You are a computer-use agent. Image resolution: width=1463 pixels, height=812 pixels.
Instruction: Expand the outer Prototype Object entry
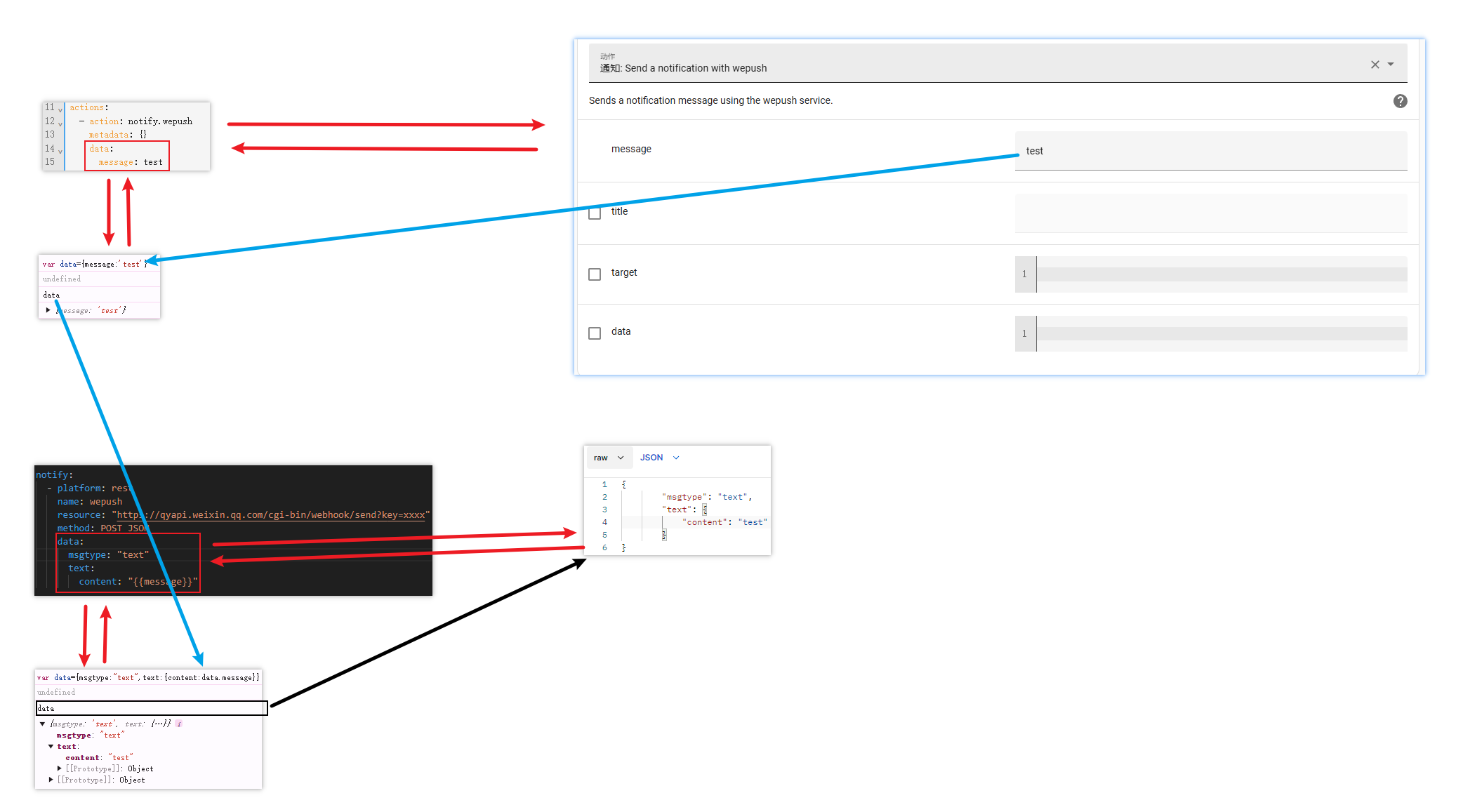(x=51, y=780)
